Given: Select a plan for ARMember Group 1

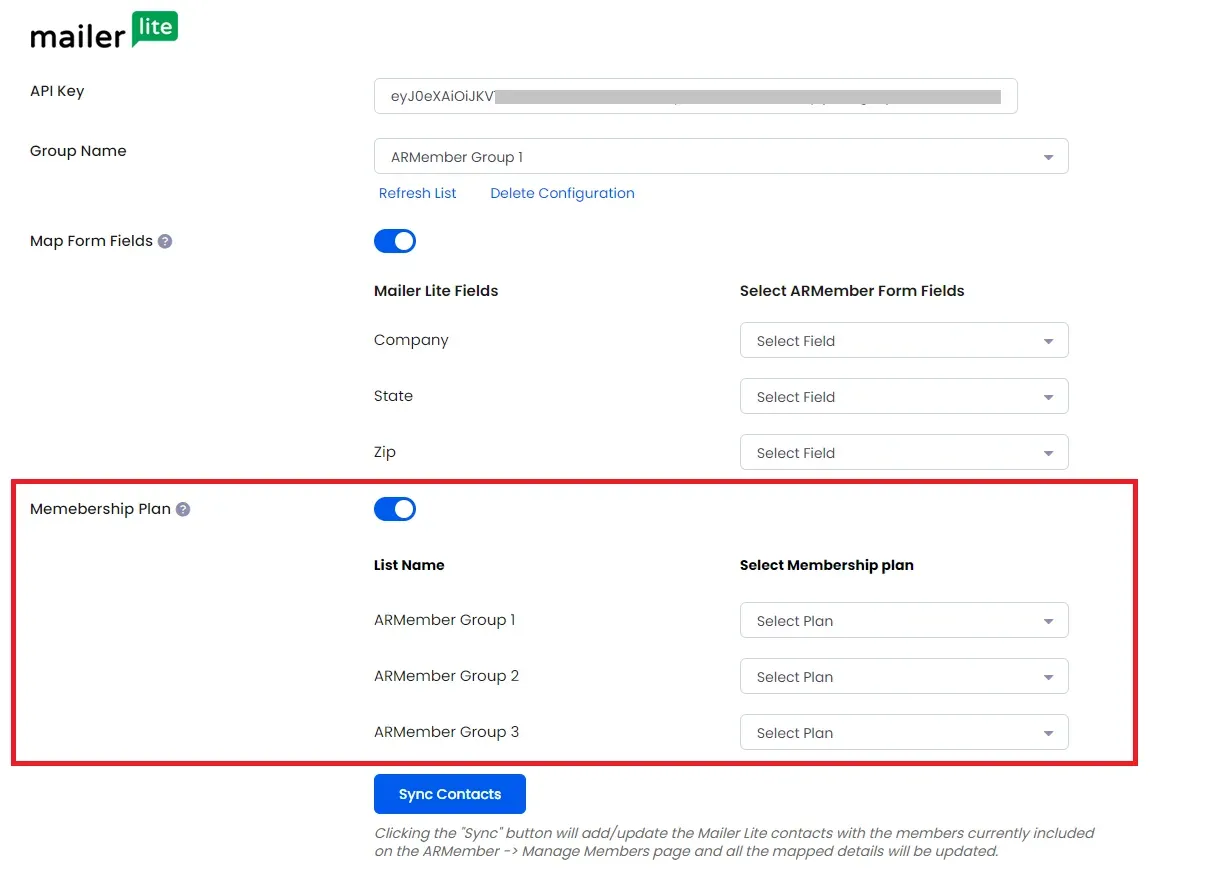Looking at the screenshot, I should (x=904, y=621).
